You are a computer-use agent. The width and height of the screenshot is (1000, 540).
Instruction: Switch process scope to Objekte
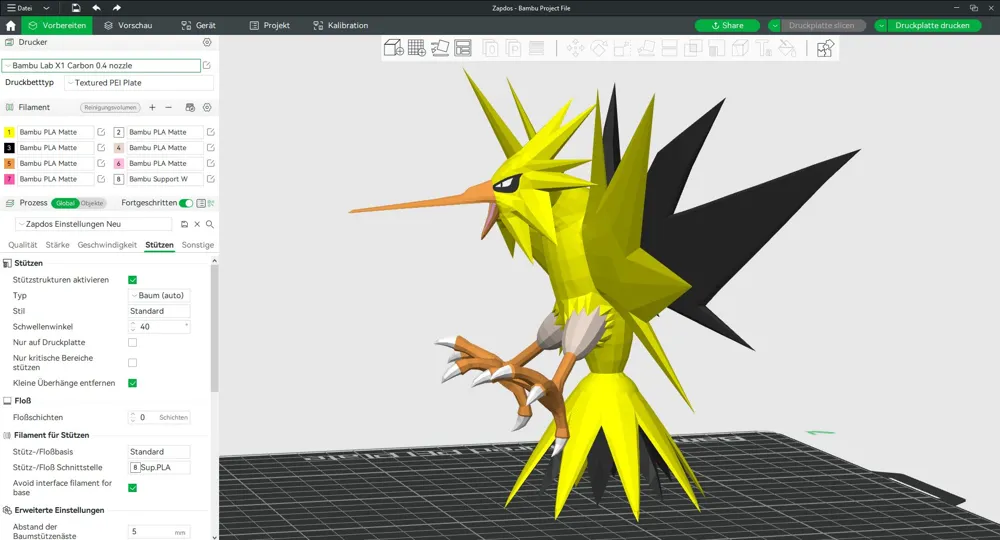[92, 203]
